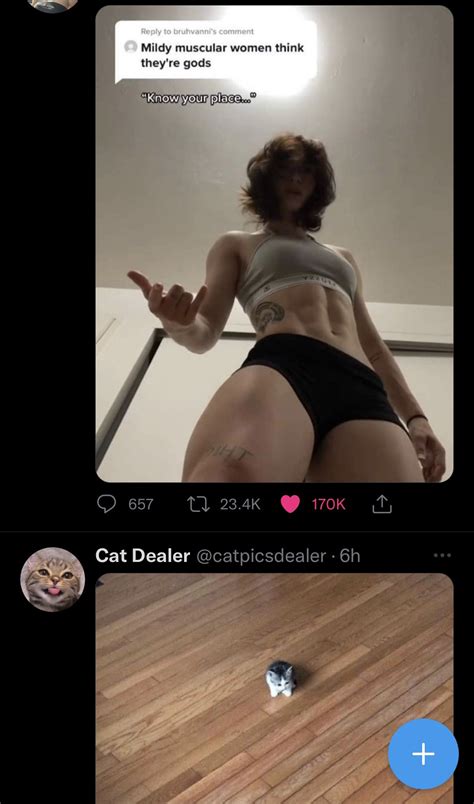Unlike the tweet via pink heart
The image size is (474, 804).
[x=290, y=505]
